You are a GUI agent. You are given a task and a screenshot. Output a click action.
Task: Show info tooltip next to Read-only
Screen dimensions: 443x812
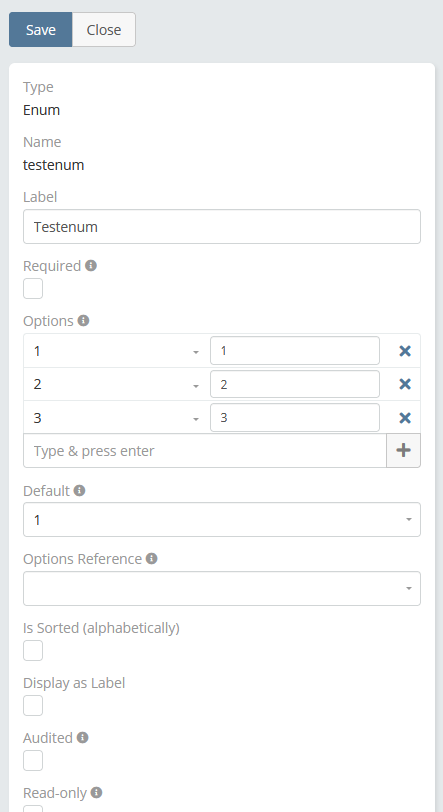(96, 792)
